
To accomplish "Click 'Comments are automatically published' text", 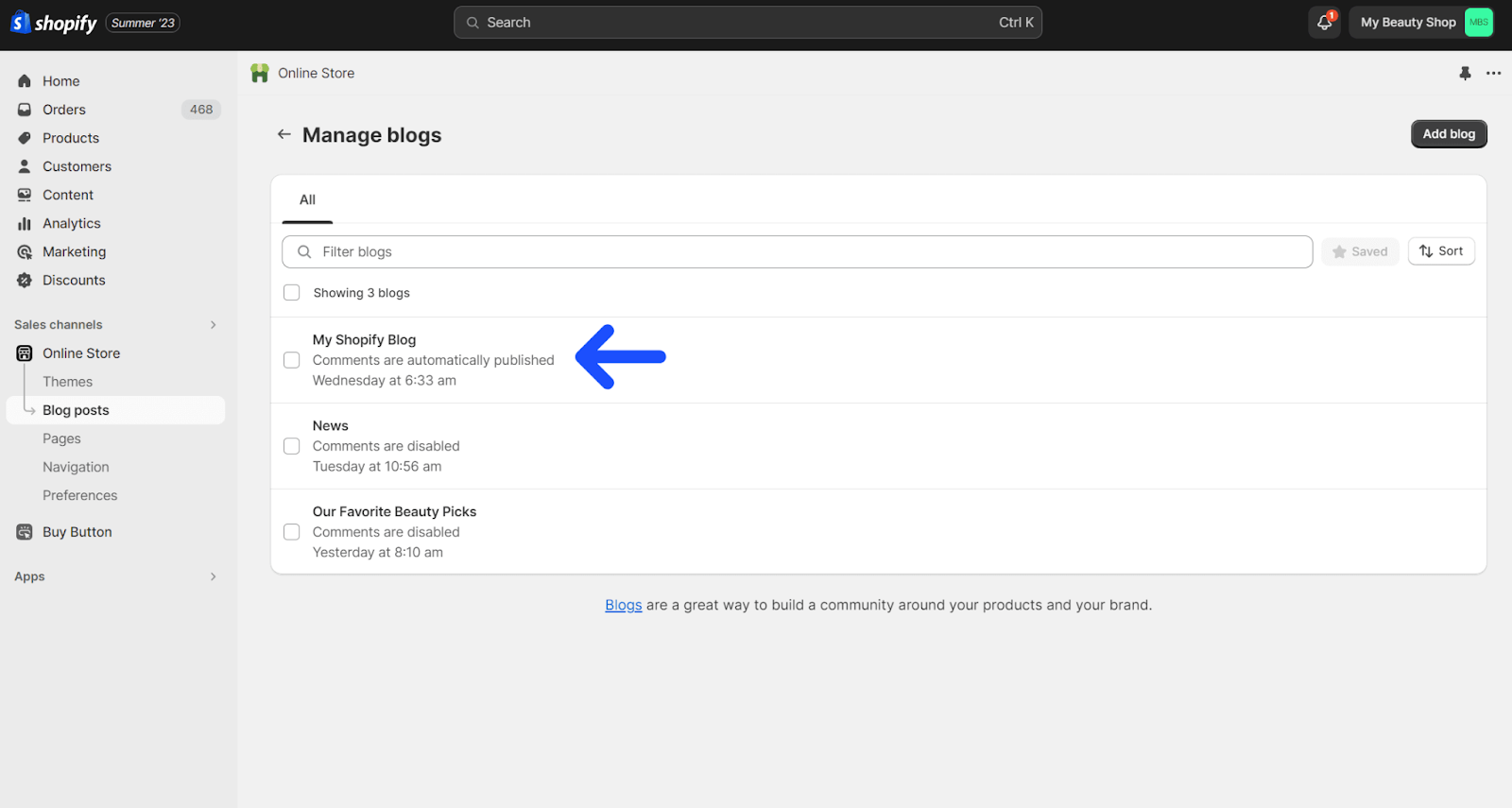I will click(434, 360).
